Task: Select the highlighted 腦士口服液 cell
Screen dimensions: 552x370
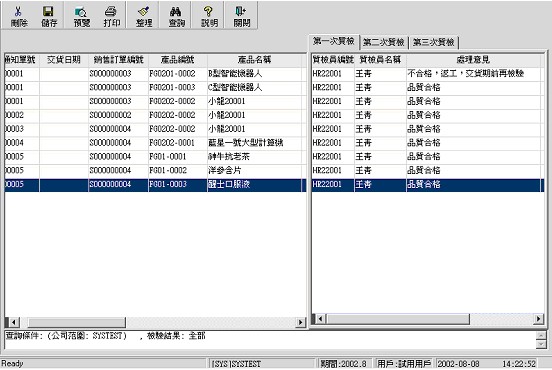Action: [254, 184]
